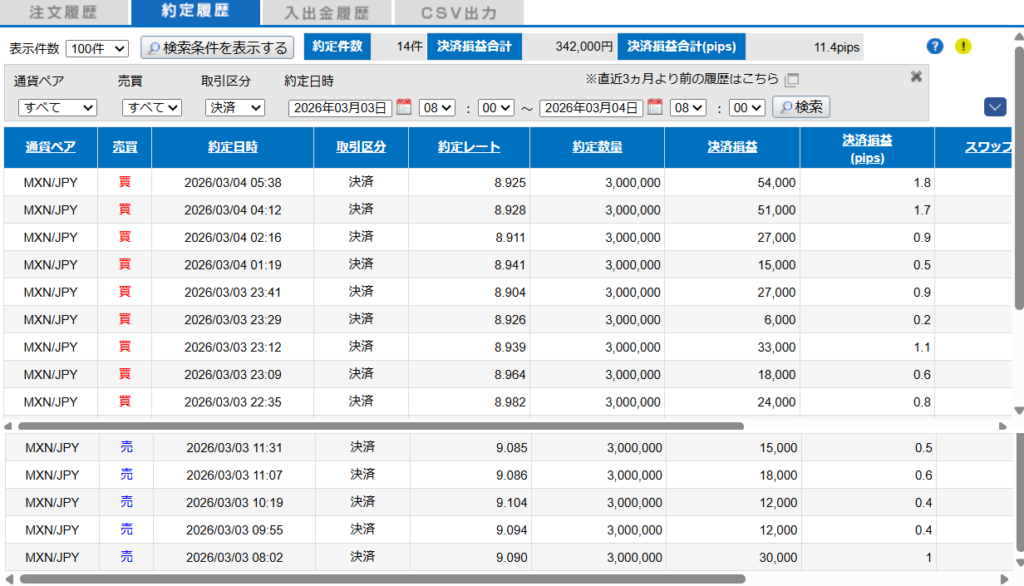Close the search conditions panel with X
This screenshot has width=1024, height=586.
click(x=915, y=76)
